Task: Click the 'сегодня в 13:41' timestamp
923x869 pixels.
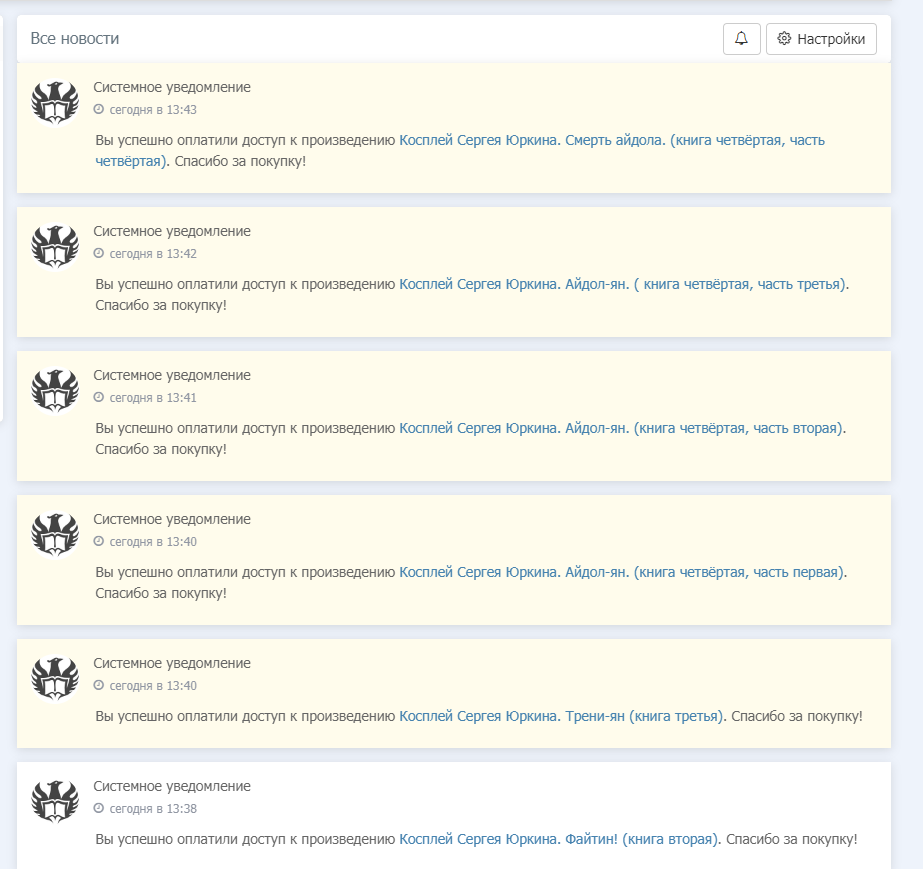Action: (153, 398)
